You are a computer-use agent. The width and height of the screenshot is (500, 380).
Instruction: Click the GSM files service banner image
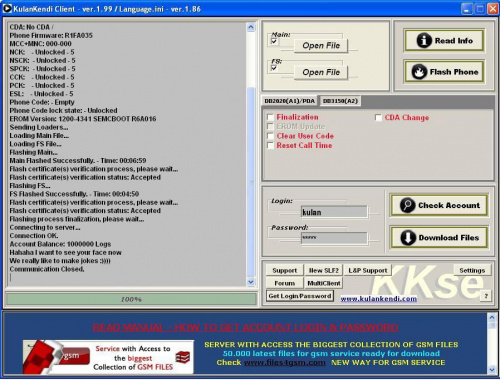[x=108, y=357]
